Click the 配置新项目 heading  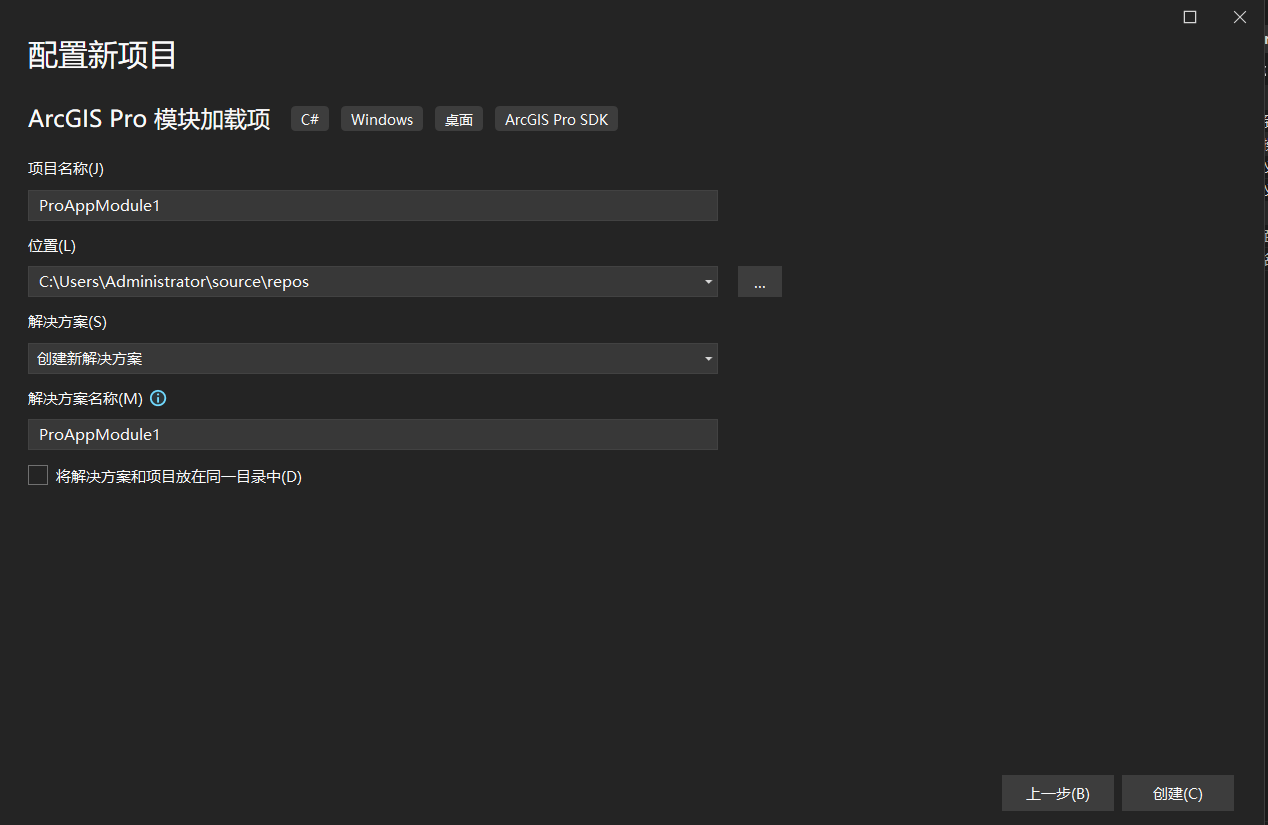102,55
